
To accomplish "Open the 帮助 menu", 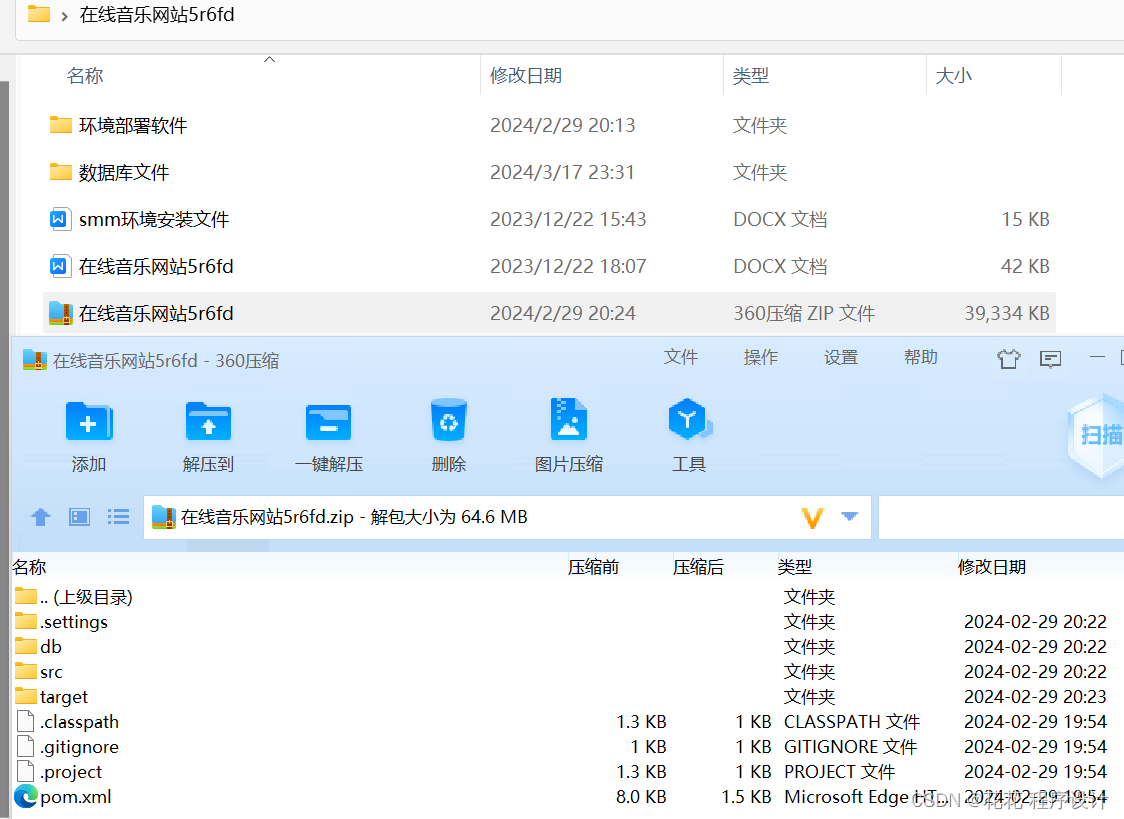I will (x=920, y=357).
